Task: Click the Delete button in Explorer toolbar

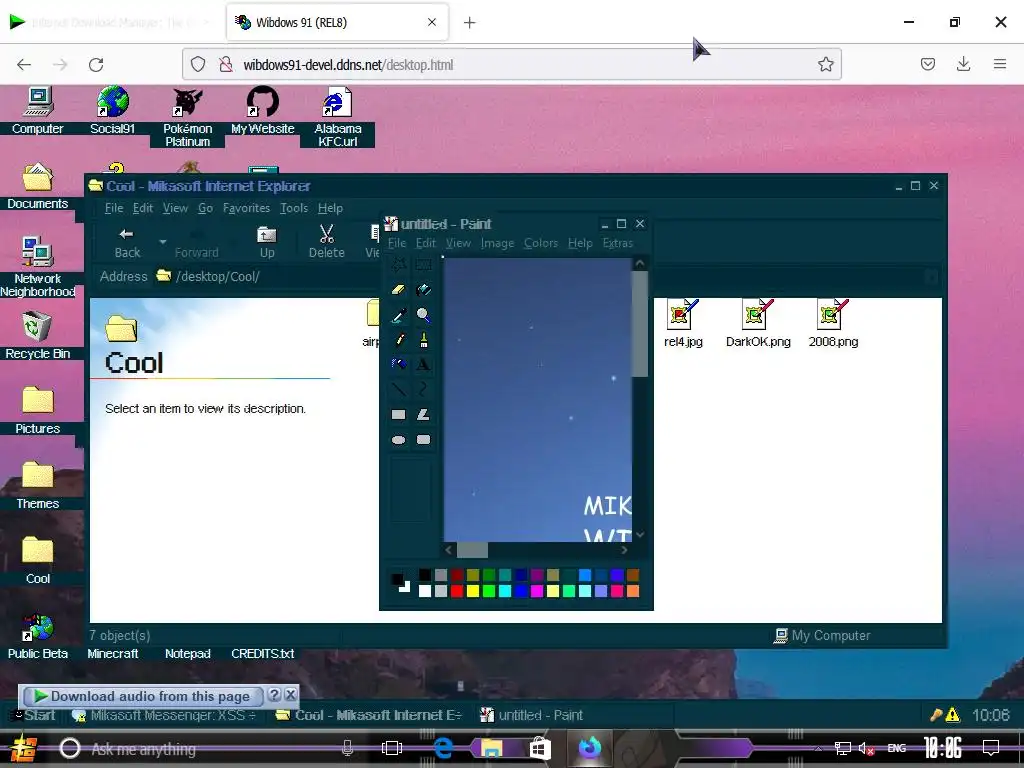Action: tap(327, 242)
